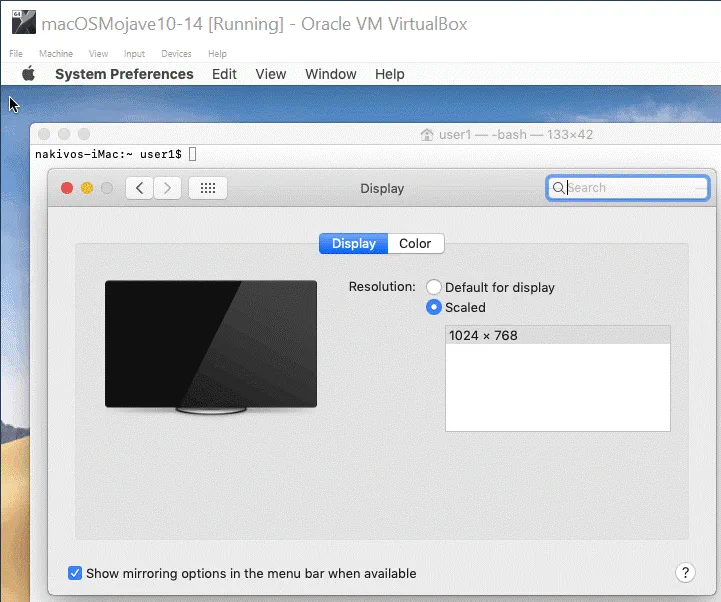Select the Scaled resolution option
The height and width of the screenshot is (602, 721).
coord(434,307)
